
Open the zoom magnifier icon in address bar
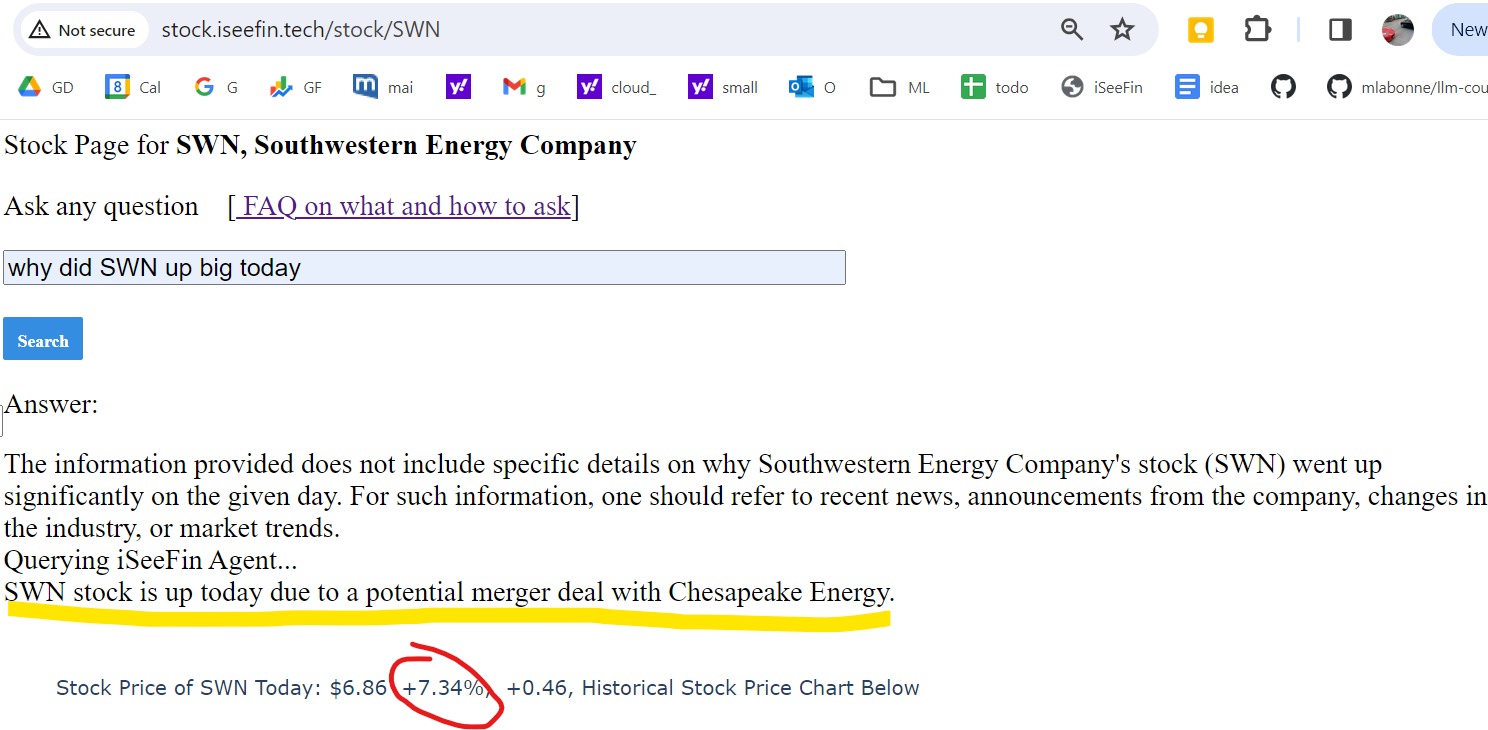pyautogui.click(x=1071, y=30)
